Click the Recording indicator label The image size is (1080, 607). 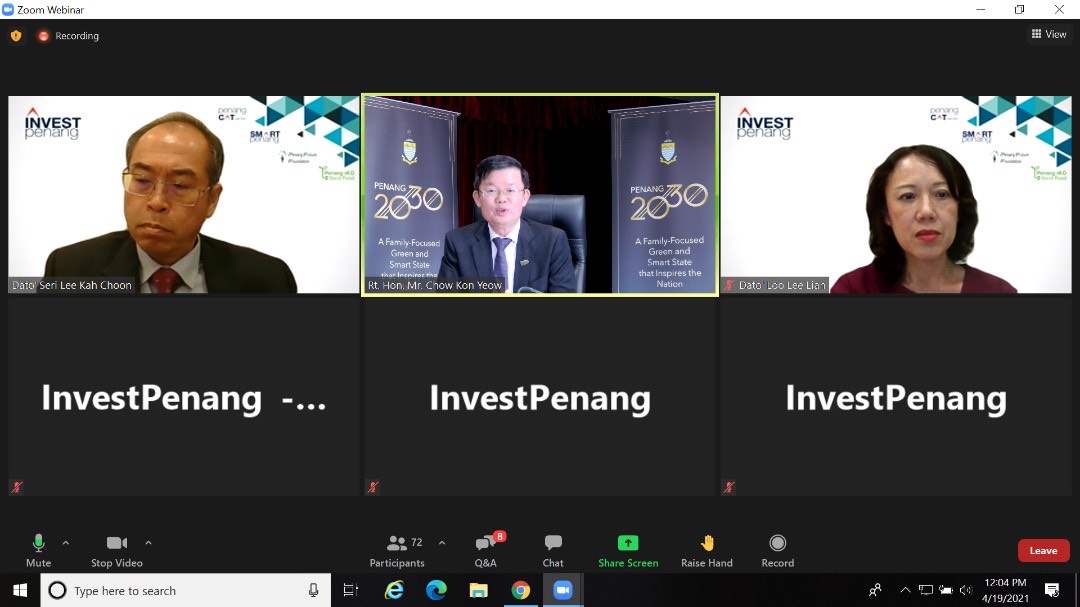point(76,36)
